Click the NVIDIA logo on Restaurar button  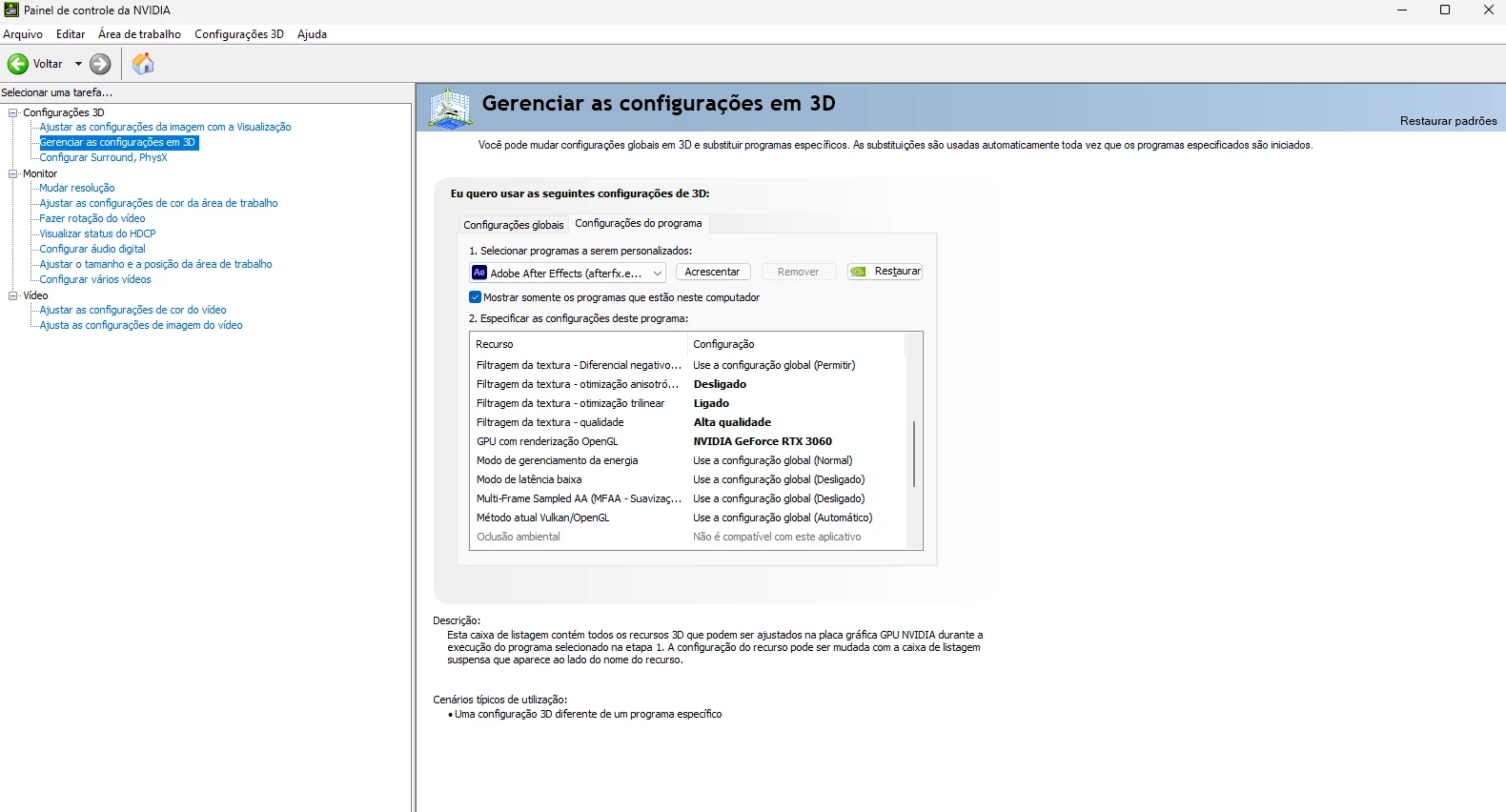(x=859, y=272)
